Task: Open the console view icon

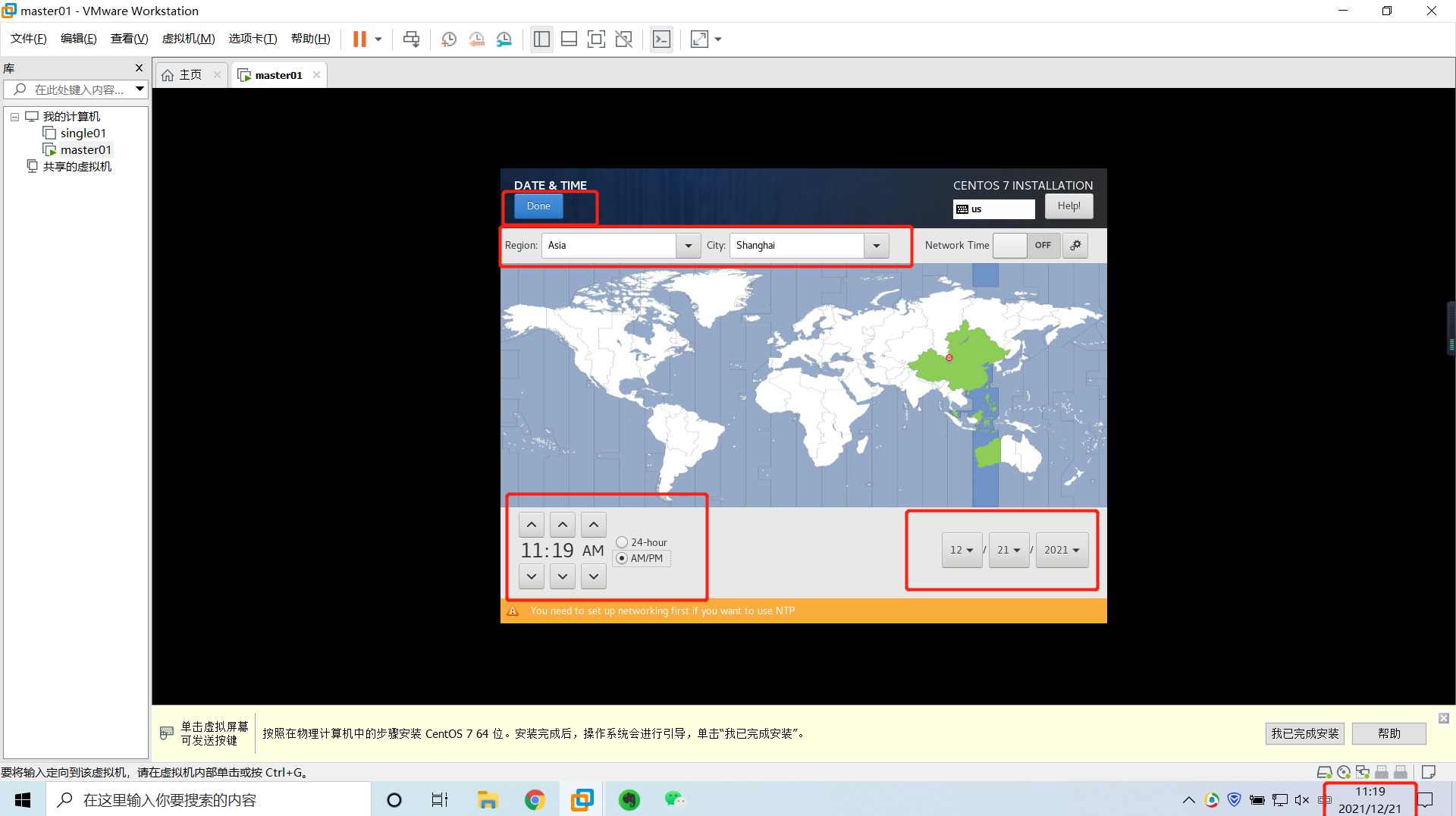Action: click(661, 39)
